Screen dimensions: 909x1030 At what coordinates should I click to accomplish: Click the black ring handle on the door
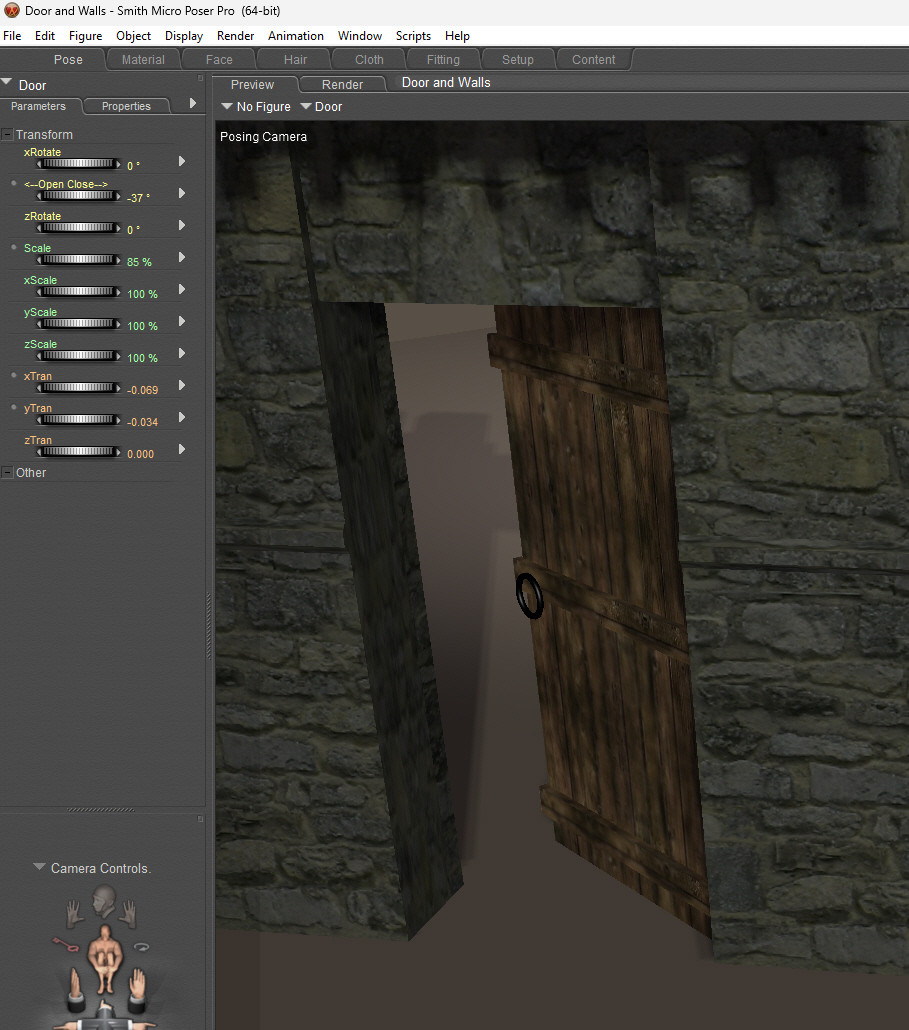pyautogui.click(x=529, y=596)
